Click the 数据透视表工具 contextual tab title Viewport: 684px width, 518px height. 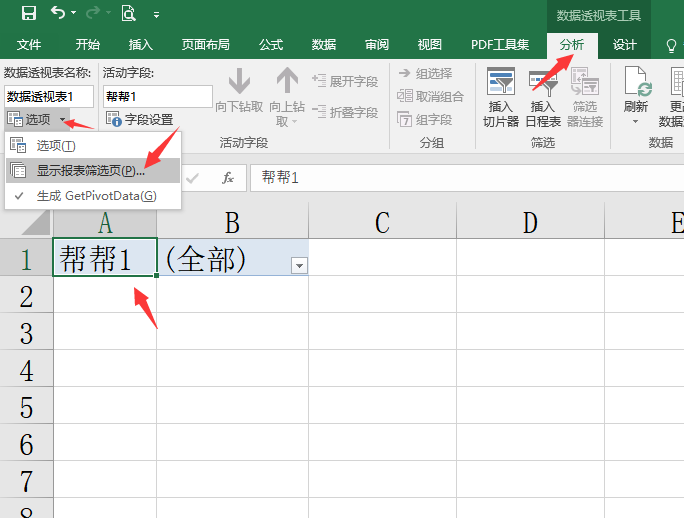[x=598, y=16]
